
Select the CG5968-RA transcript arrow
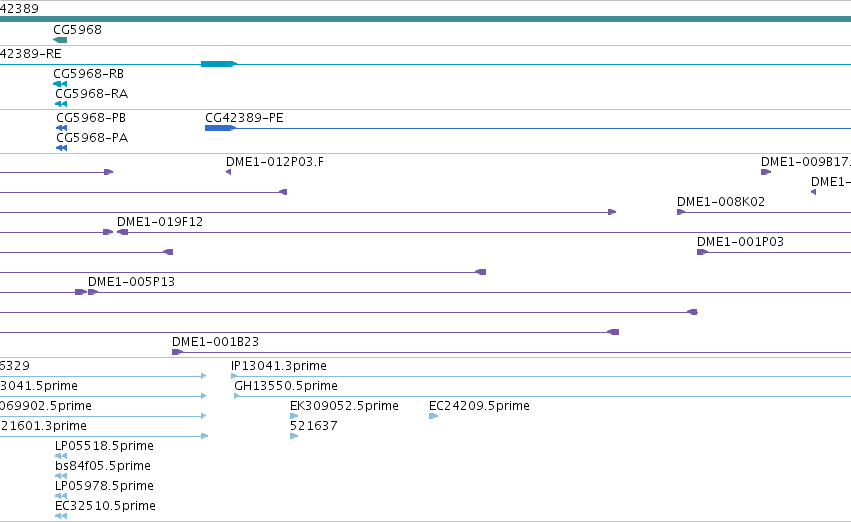point(61,104)
